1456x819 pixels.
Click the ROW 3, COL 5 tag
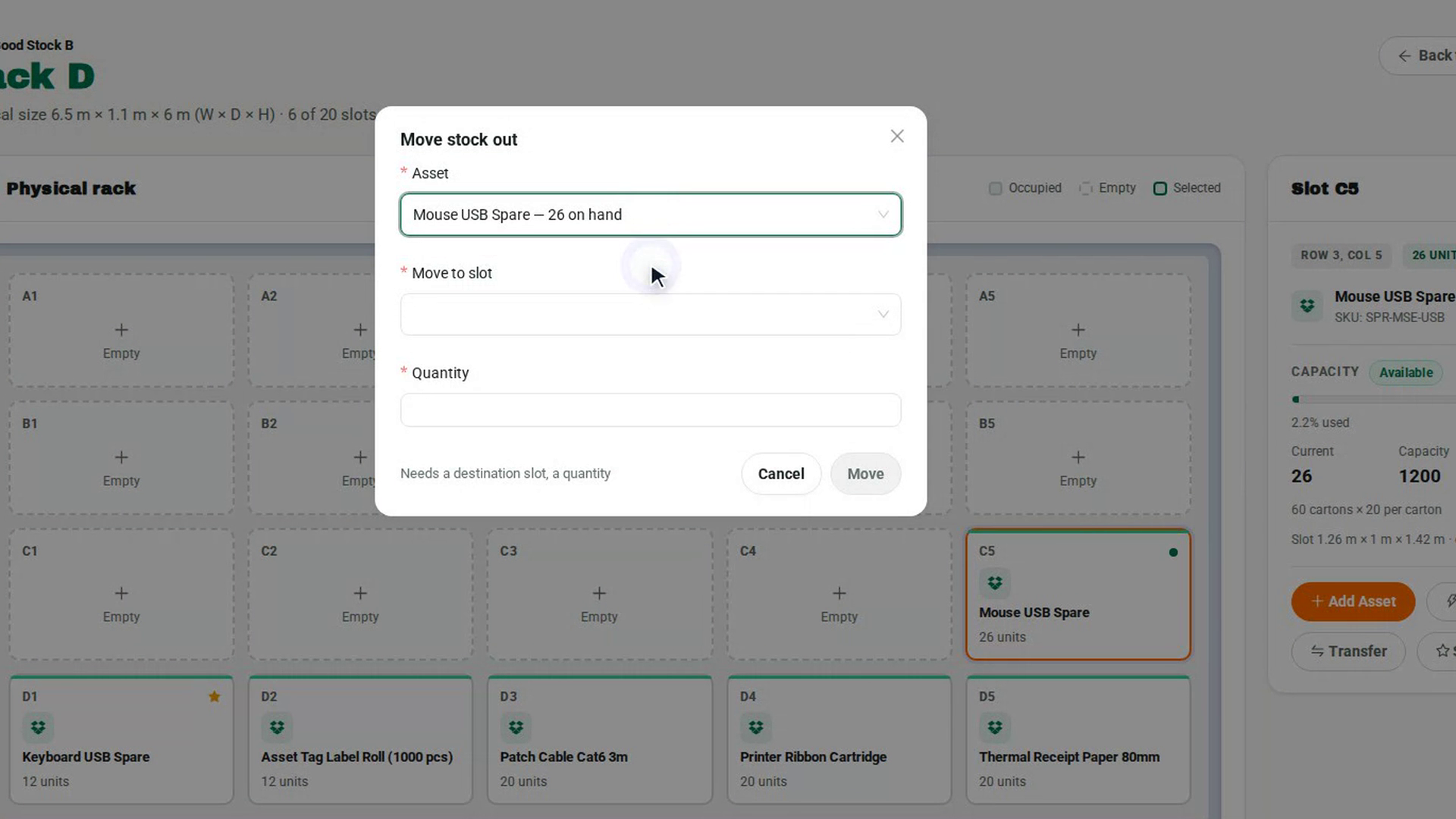[1341, 256]
